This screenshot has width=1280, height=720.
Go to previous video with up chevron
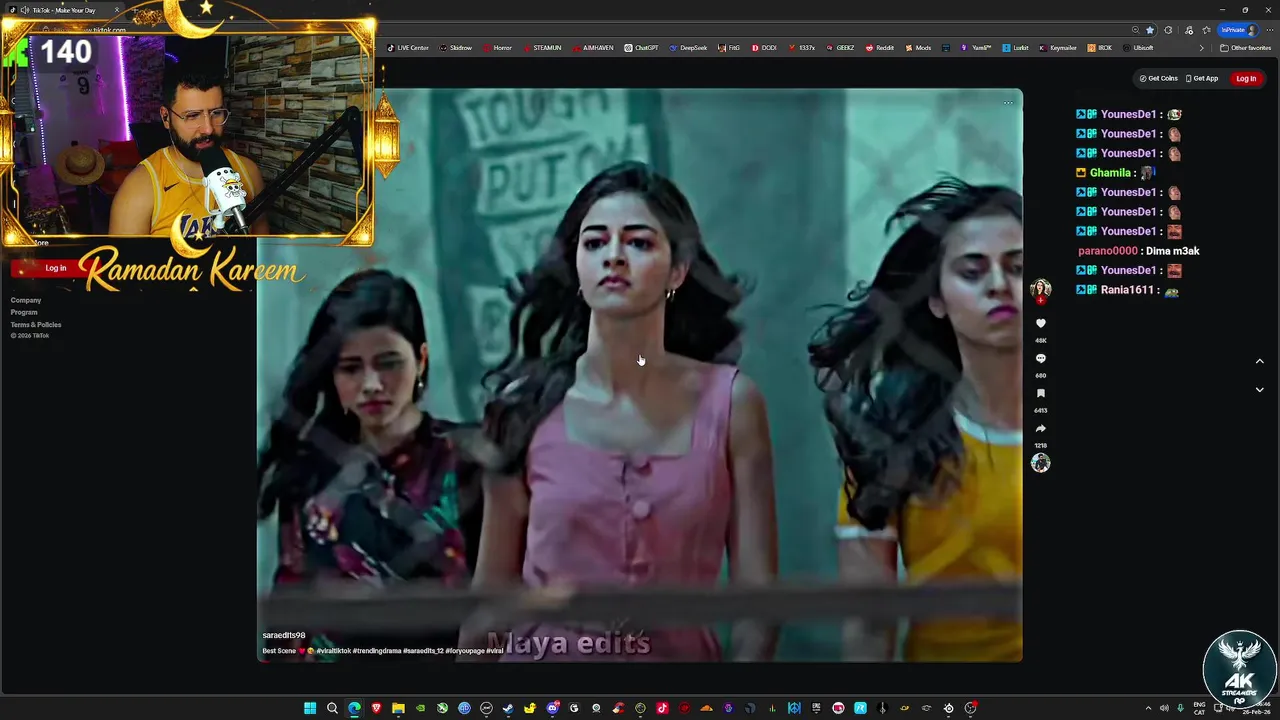[1259, 361]
